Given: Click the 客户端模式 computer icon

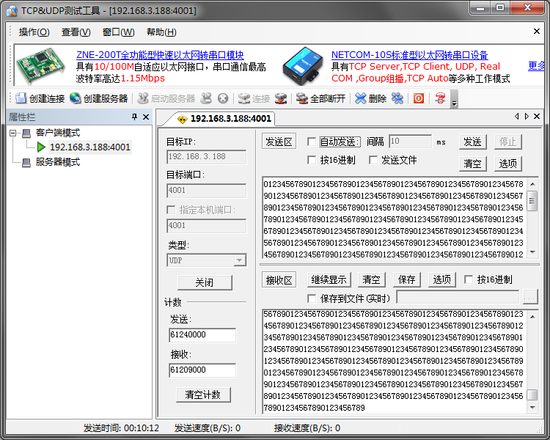Looking at the screenshot, I should coord(26,133).
